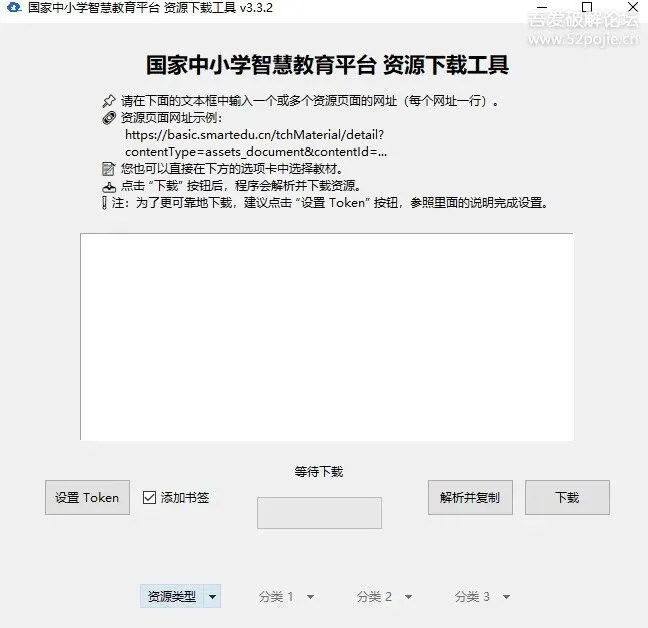Click the contentType=assets_document example line
The image size is (648, 628).
[x=256, y=152]
